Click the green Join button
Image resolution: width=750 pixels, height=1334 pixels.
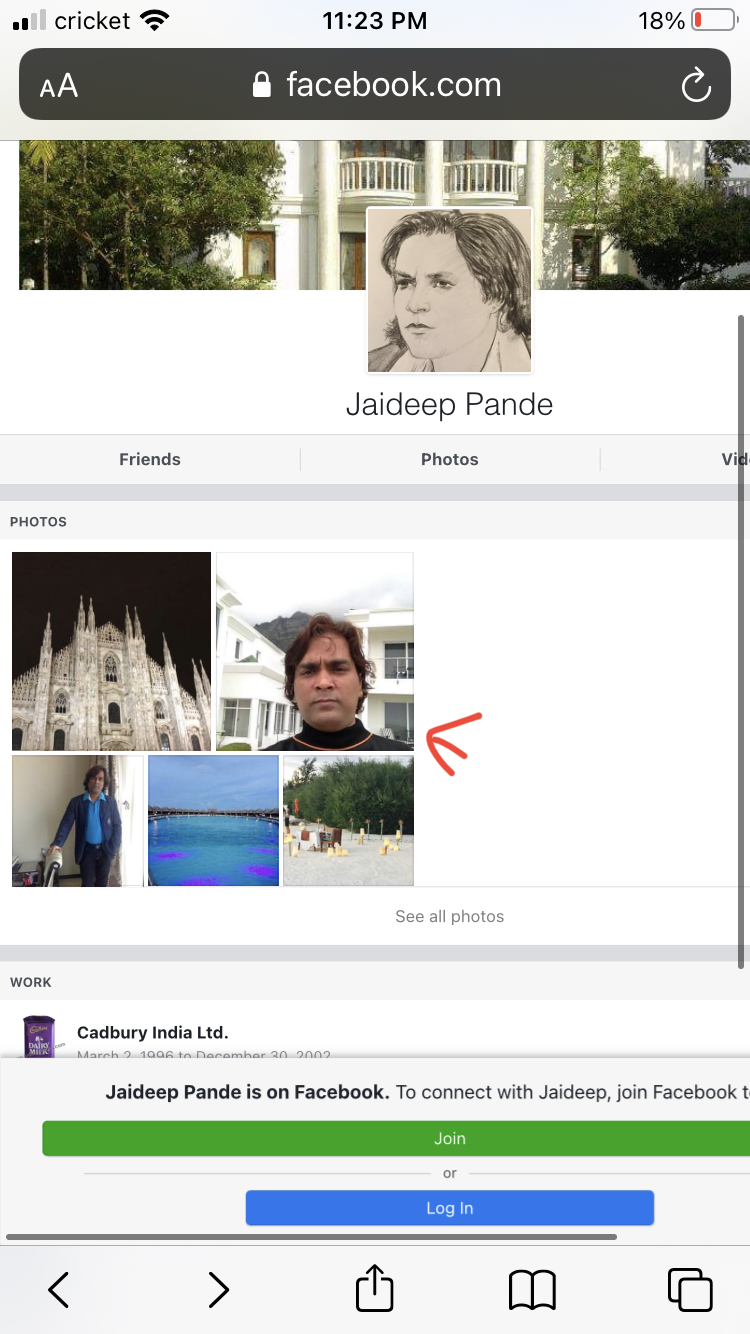396,1138
